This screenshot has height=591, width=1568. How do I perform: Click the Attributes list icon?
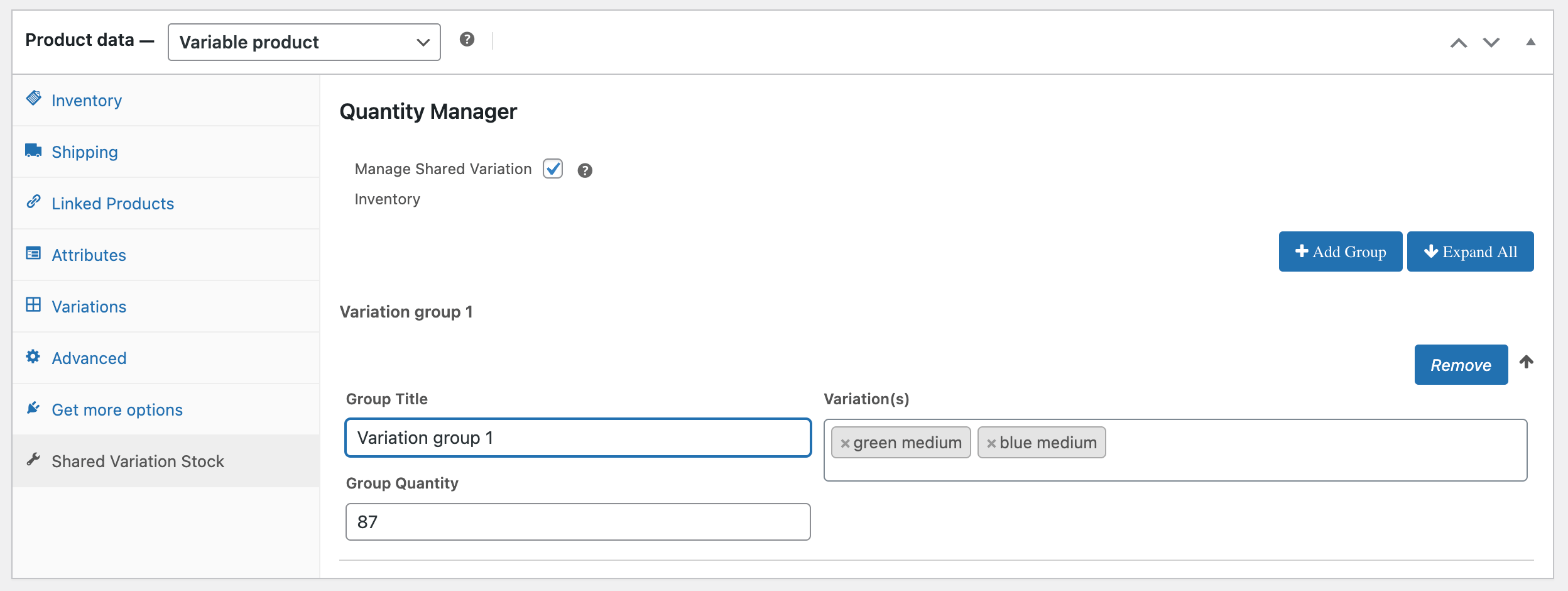point(33,253)
